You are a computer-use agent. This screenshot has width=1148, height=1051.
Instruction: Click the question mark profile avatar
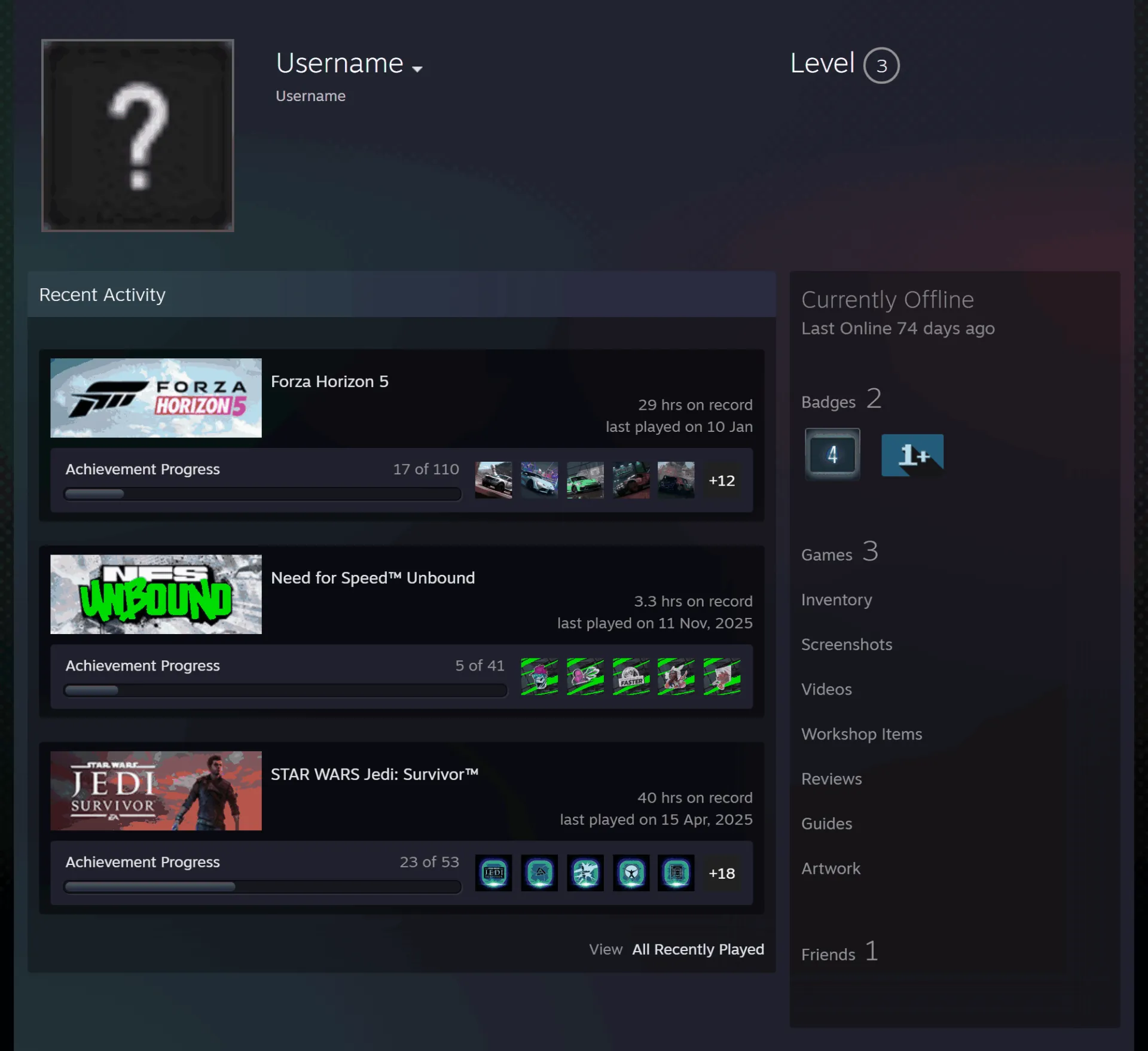[x=138, y=135]
